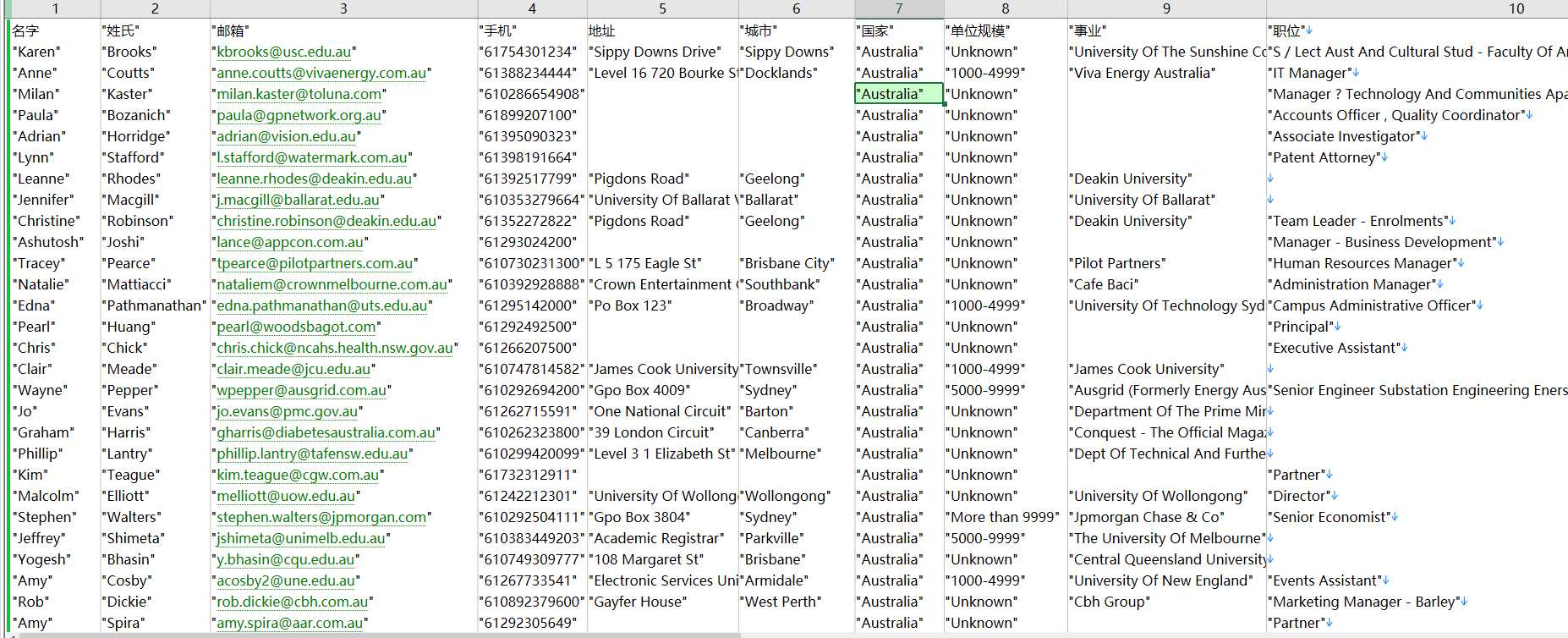The width and height of the screenshot is (1568, 638).
Task: Click the "单位规模" header cell
Action: [1005, 30]
